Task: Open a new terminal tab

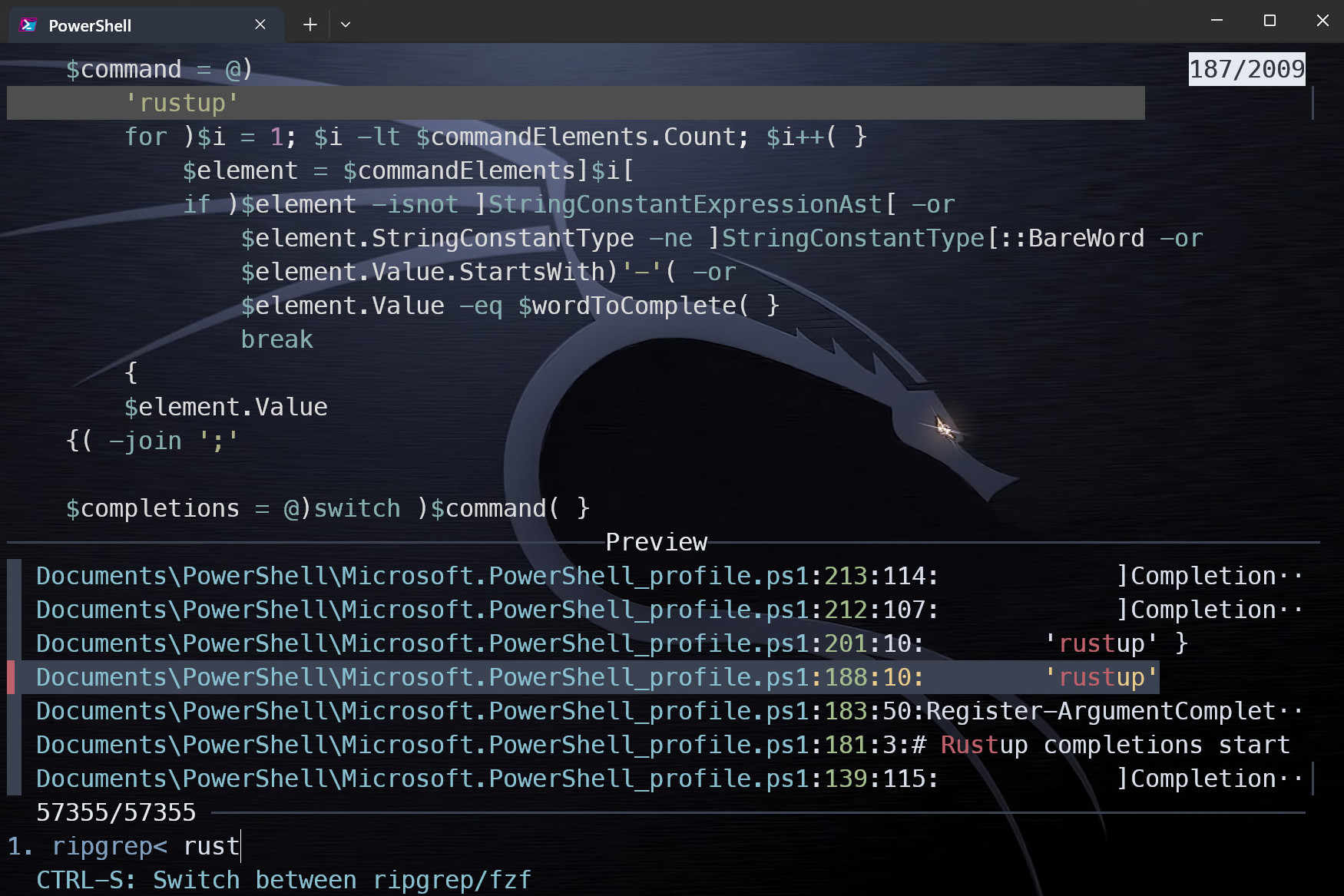Action: 310,25
